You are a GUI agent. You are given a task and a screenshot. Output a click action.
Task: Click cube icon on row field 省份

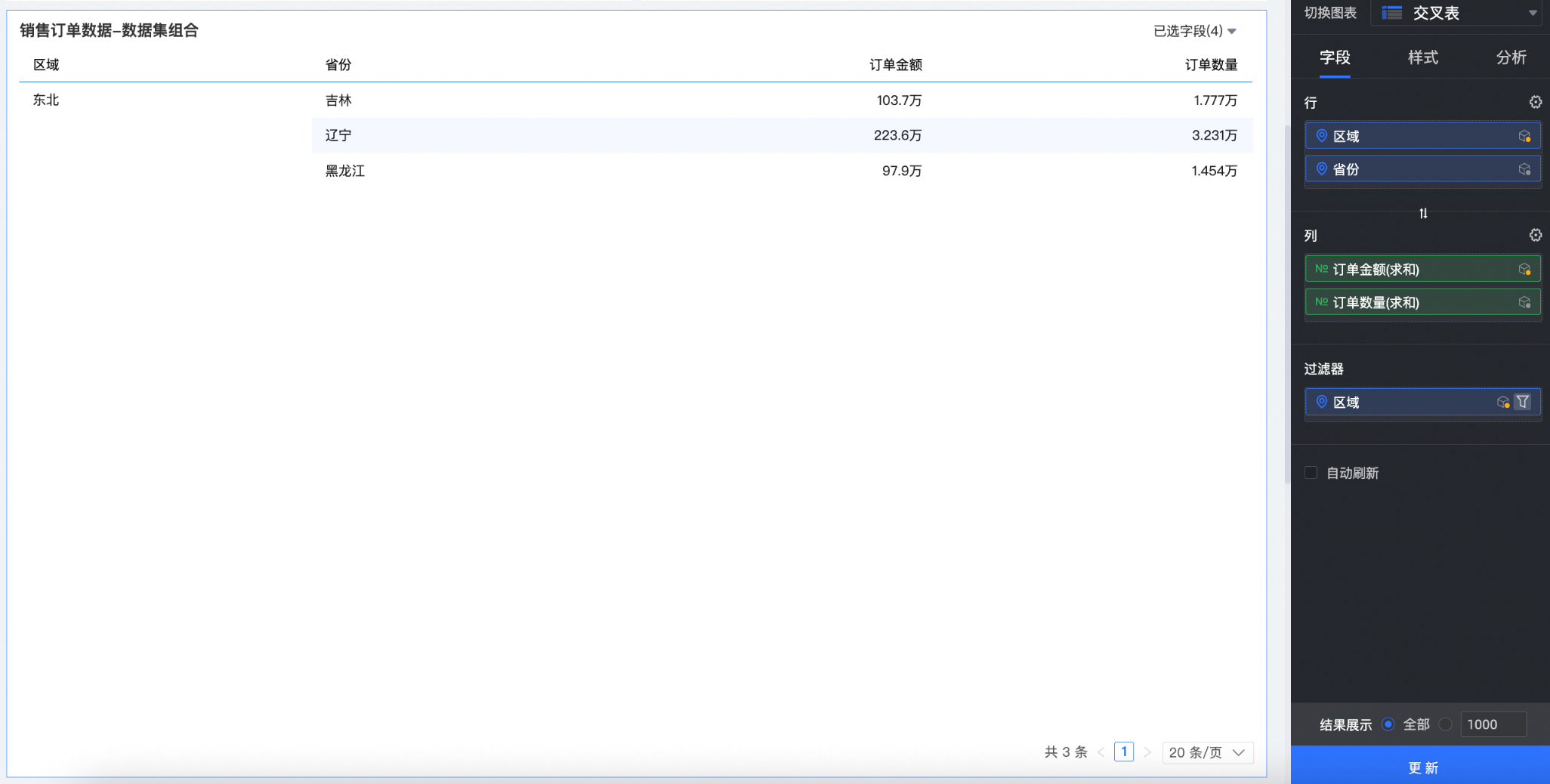coord(1524,169)
